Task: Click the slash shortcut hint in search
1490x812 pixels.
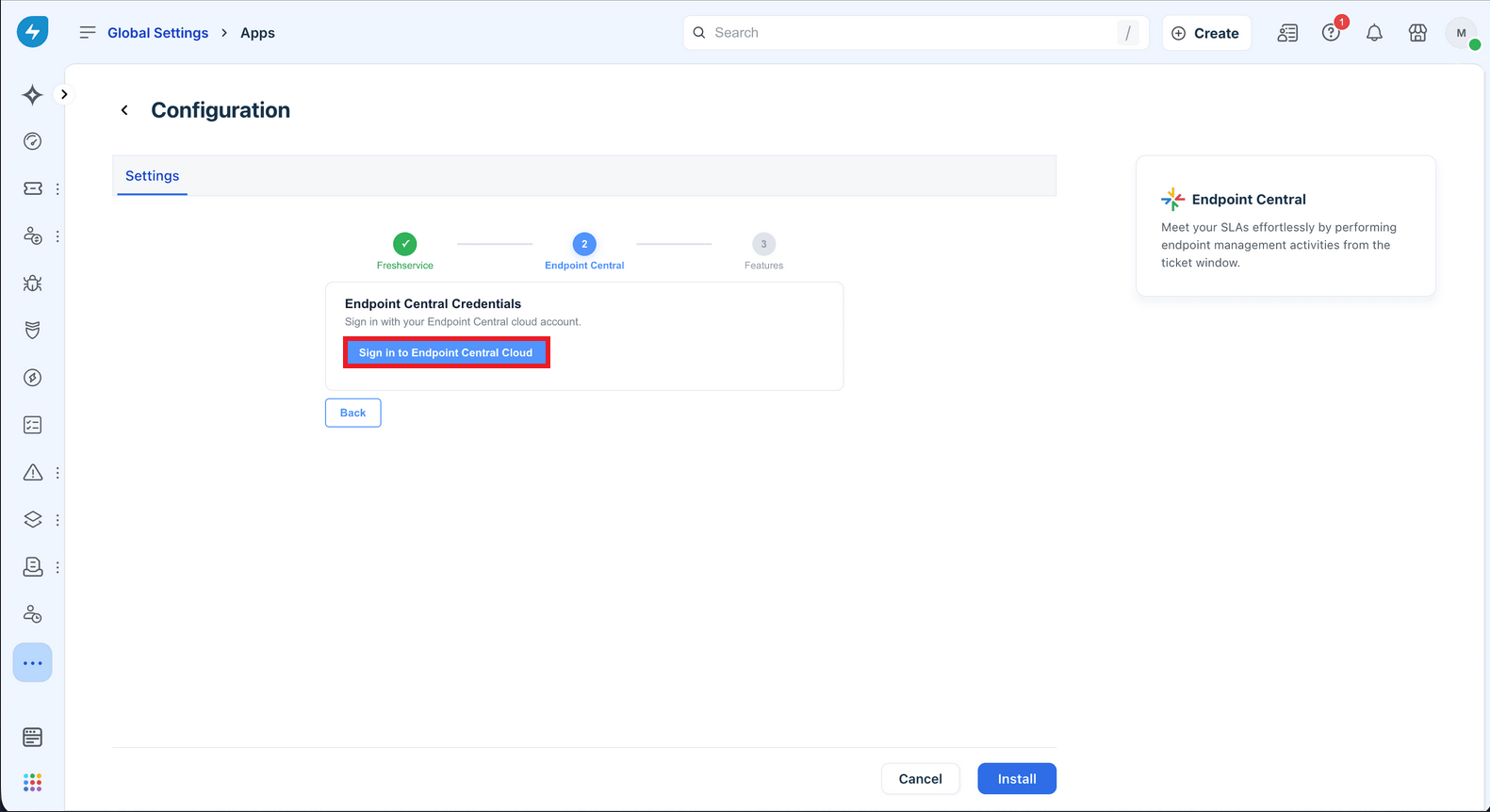Action: [x=1128, y=33]
